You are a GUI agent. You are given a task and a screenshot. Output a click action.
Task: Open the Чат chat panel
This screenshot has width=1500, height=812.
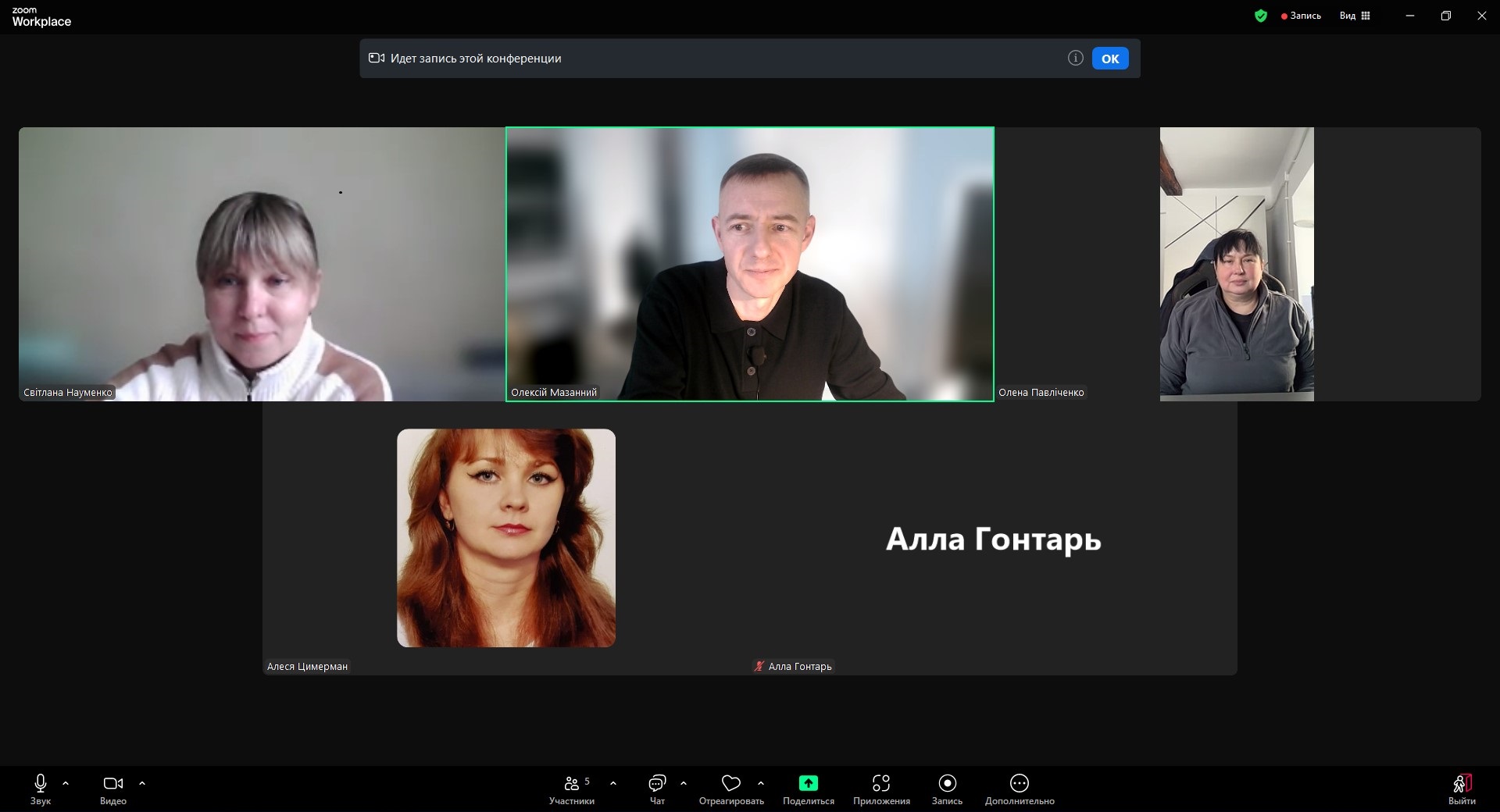pos(657,789)
